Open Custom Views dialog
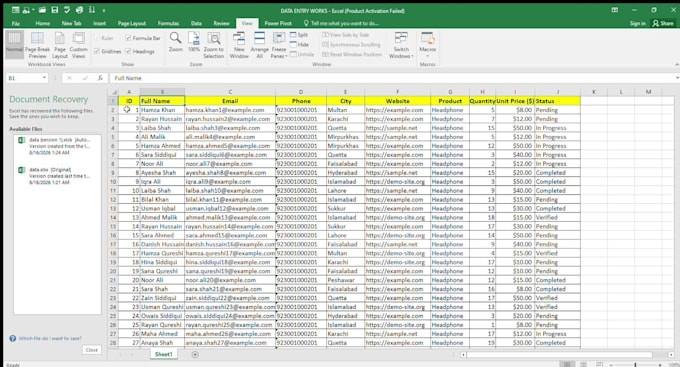680x367 pixels. tap(78, 46)
